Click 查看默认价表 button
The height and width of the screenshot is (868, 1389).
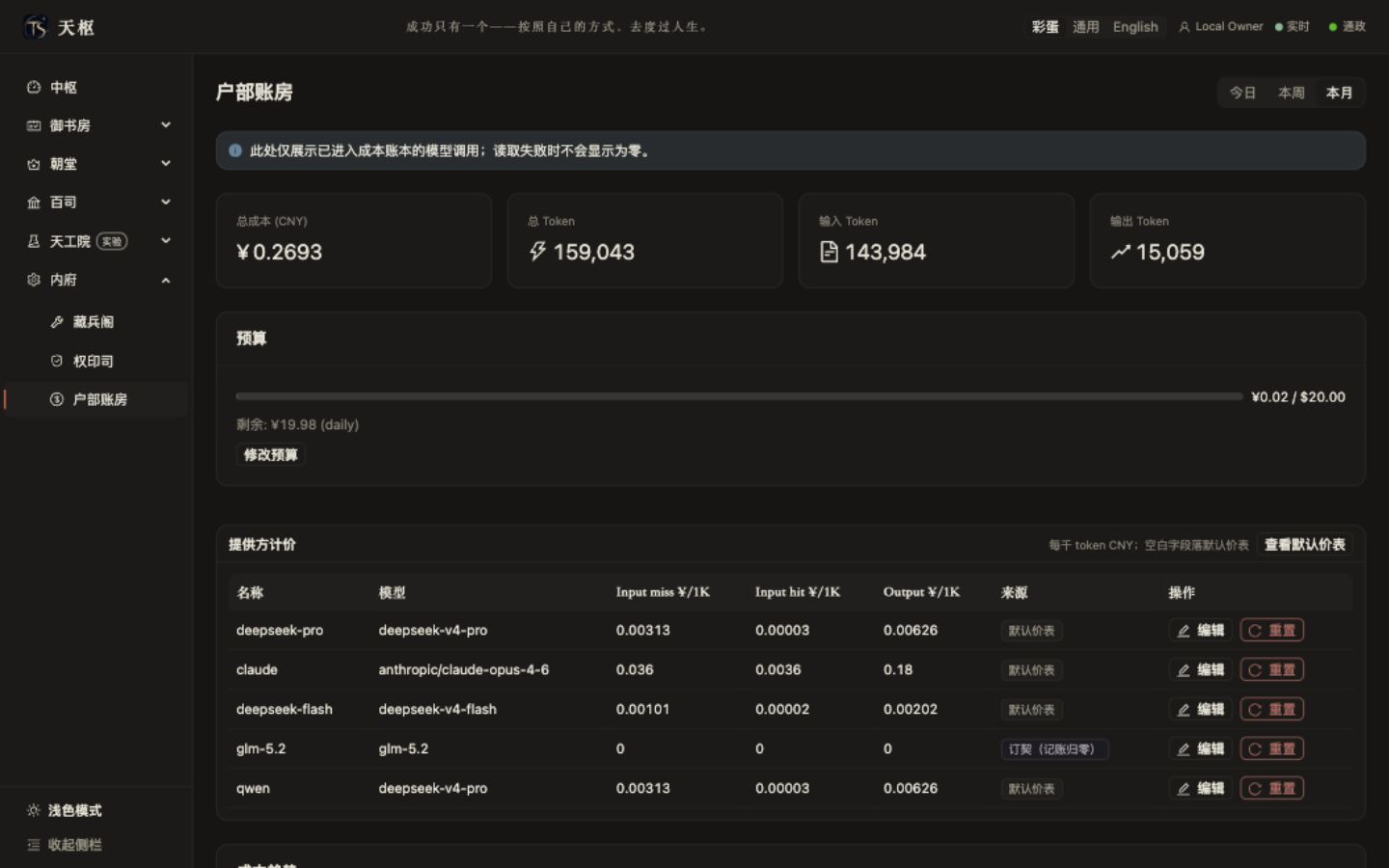[1304, 545]
